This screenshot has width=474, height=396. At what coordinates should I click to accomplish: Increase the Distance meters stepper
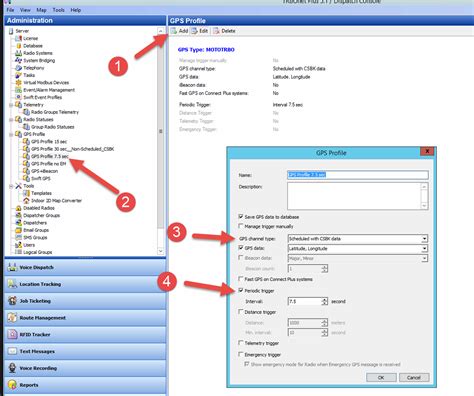[325, 321]
